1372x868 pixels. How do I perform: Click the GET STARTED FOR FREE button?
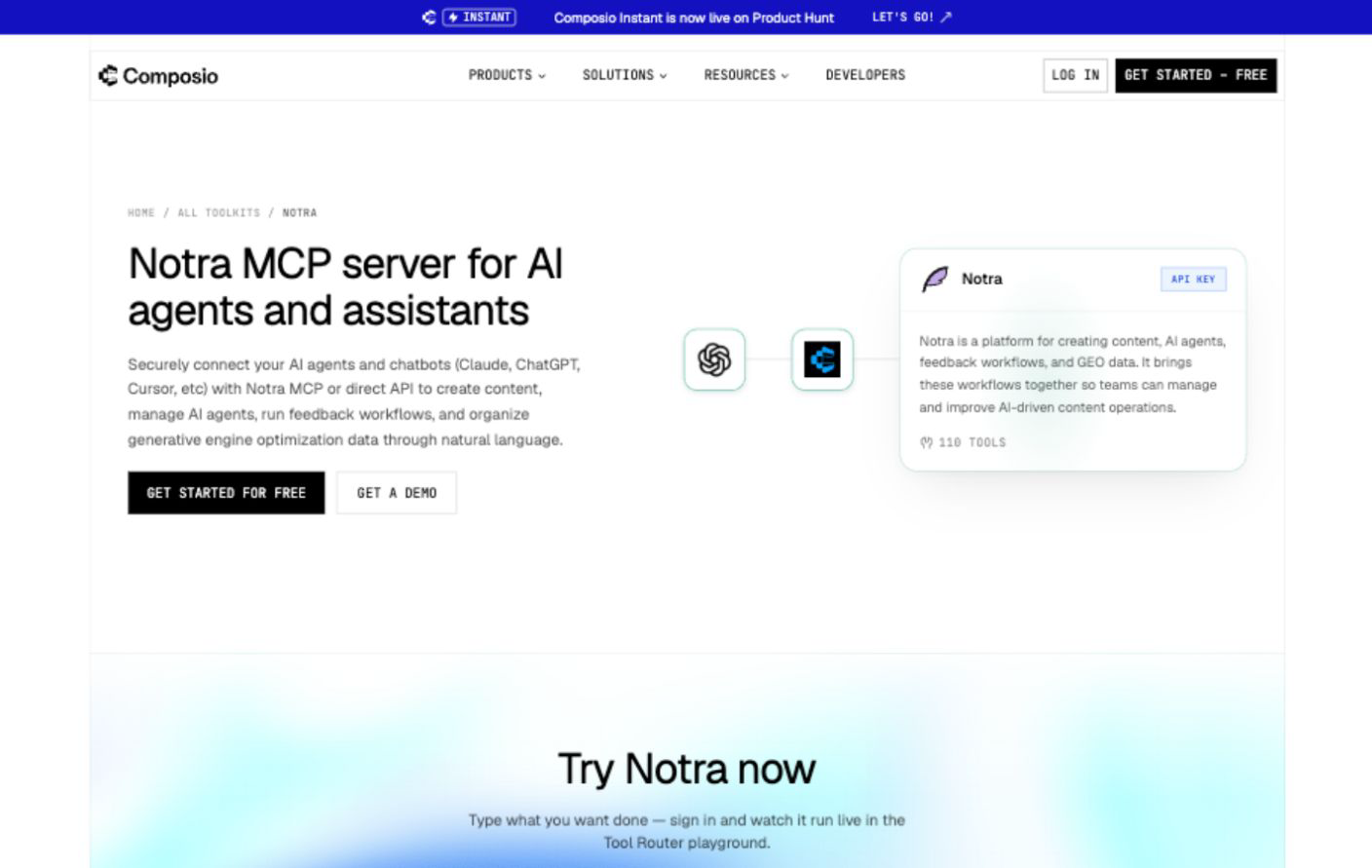(226, 493)
